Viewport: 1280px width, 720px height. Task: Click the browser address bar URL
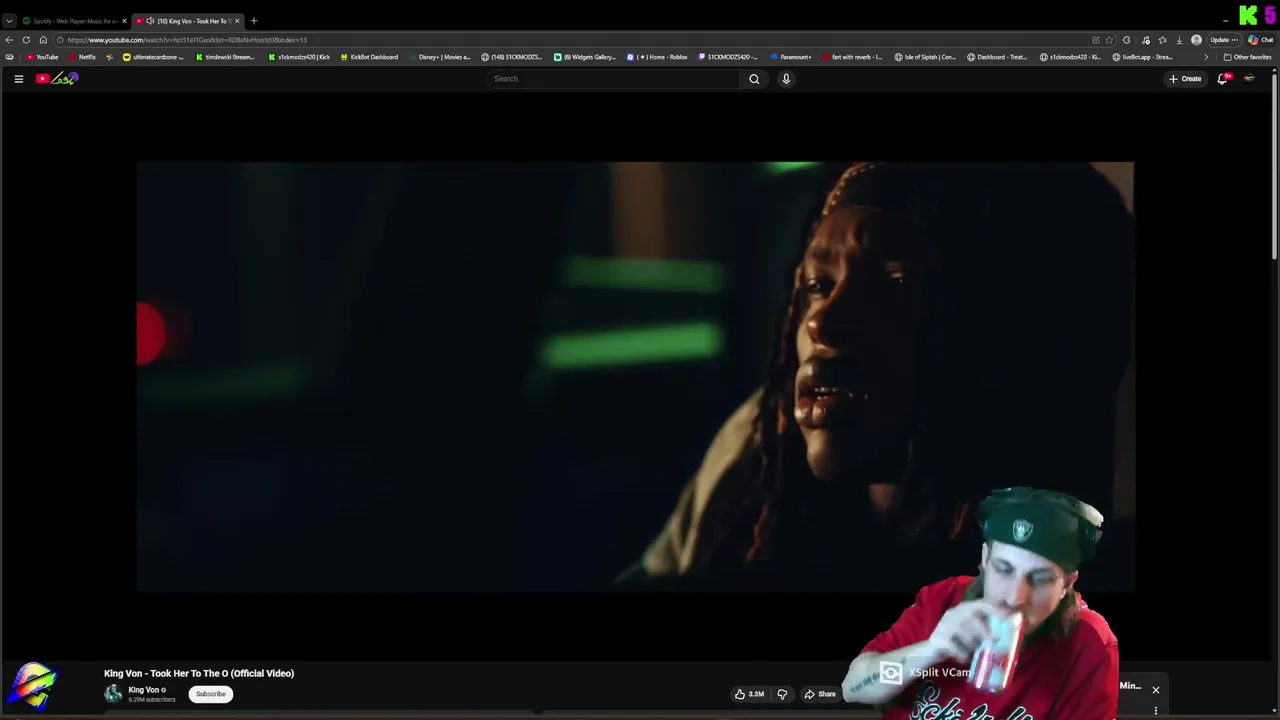[187, 40]
